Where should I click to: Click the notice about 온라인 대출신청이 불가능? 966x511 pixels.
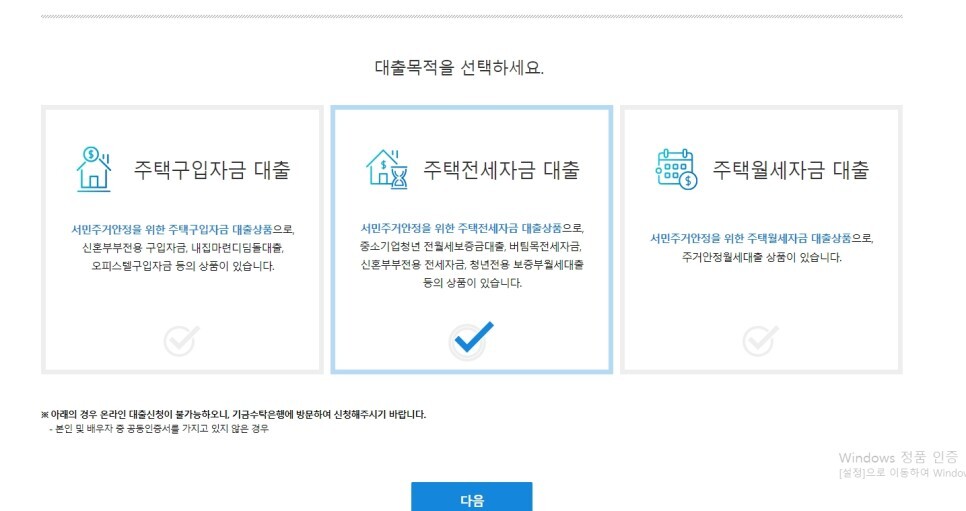[x=233, y=414]
